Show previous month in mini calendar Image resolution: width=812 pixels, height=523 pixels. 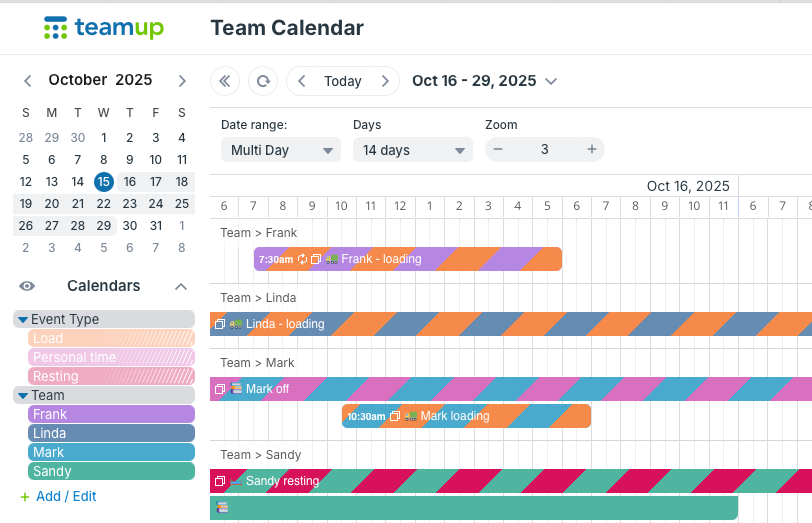pos(27,81)
